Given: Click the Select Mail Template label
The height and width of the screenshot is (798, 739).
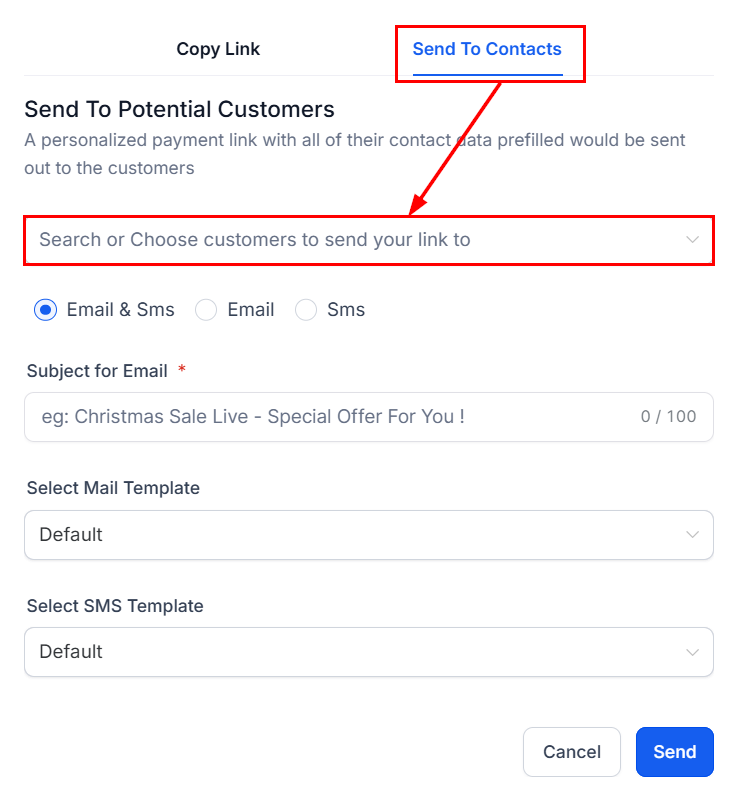Looking at the screenshot, I should click(113, 488).
